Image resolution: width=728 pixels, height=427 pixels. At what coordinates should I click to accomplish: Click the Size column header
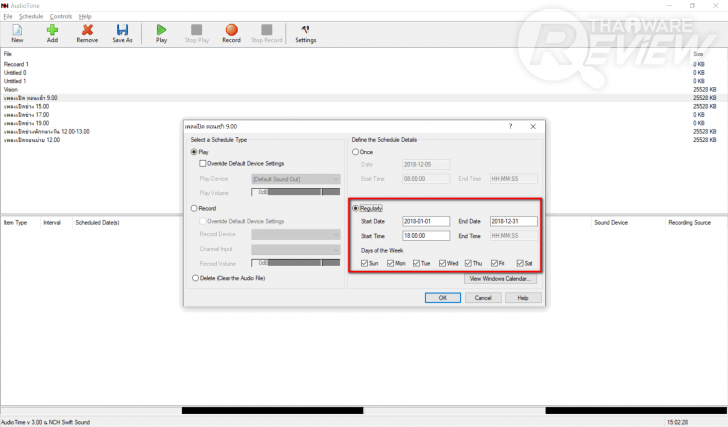698,54
